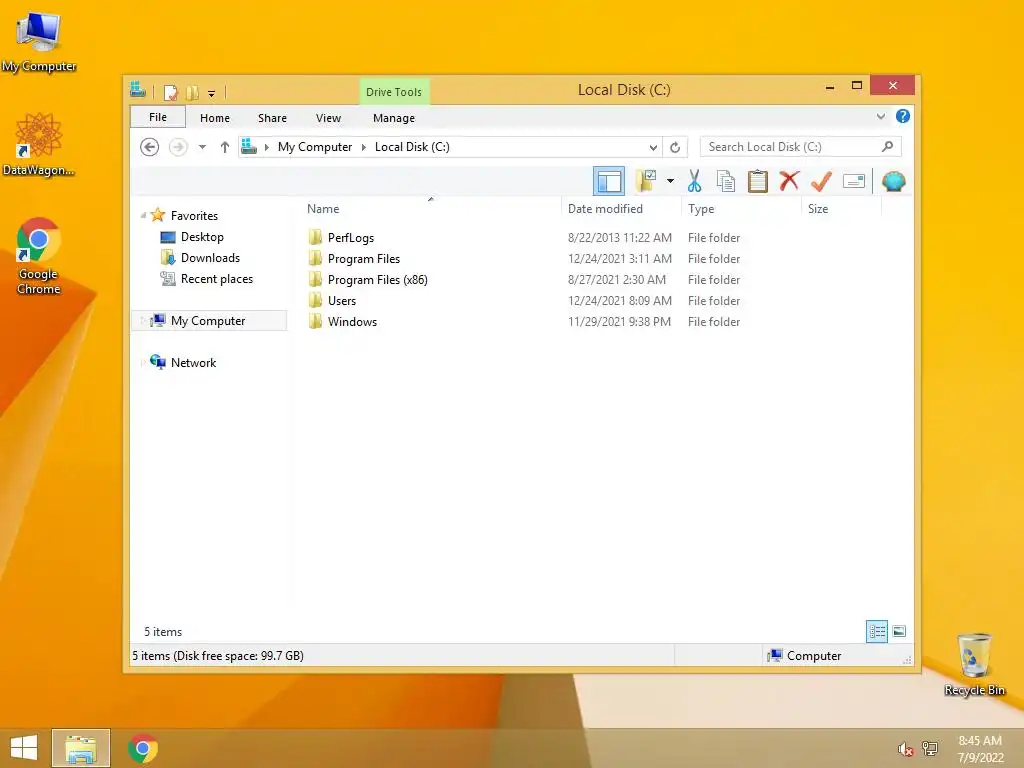
Task: Click Local Disk (C:) in the breadcrumb
Action: pyautogui.click(x=412, y=147)
